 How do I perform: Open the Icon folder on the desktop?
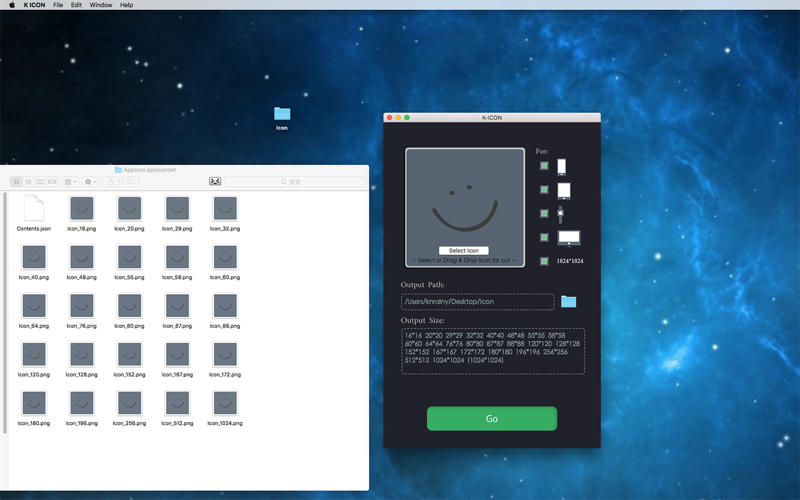click(x=282, y=114)
